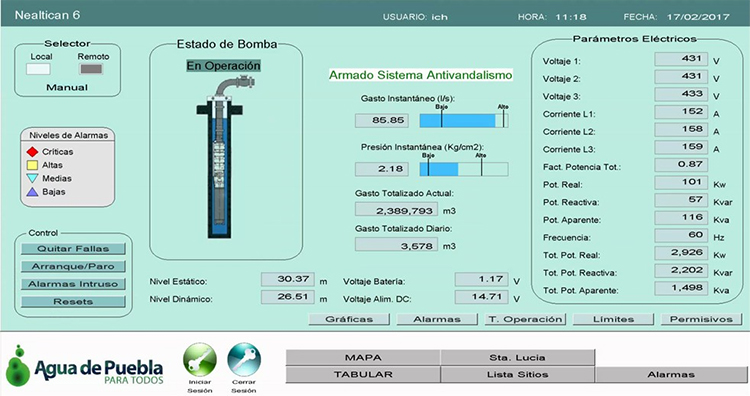
Task: Click the FECHA 17/02/2017 display
Action: [x=676, y=17]
